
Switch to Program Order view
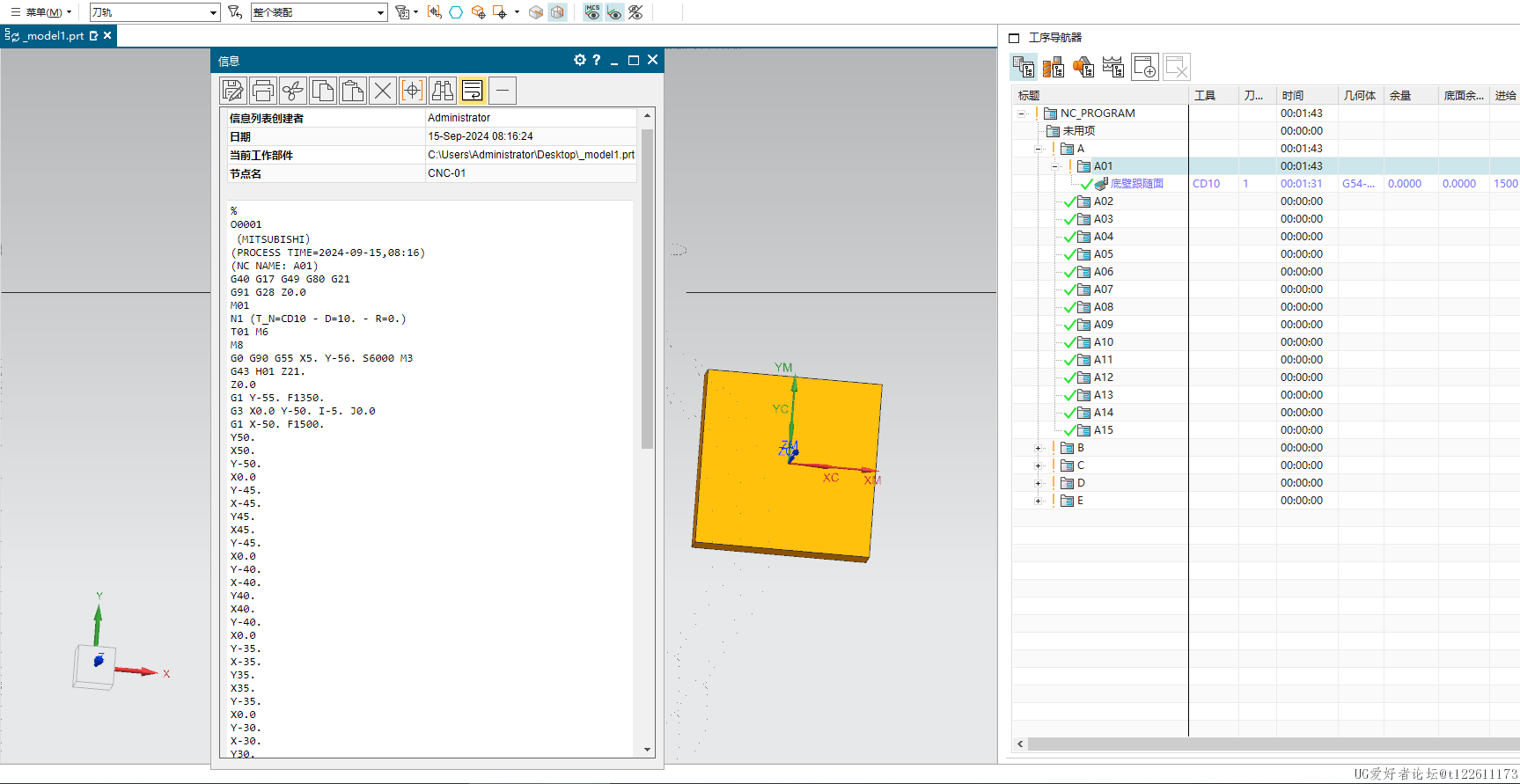[1024, 67]
